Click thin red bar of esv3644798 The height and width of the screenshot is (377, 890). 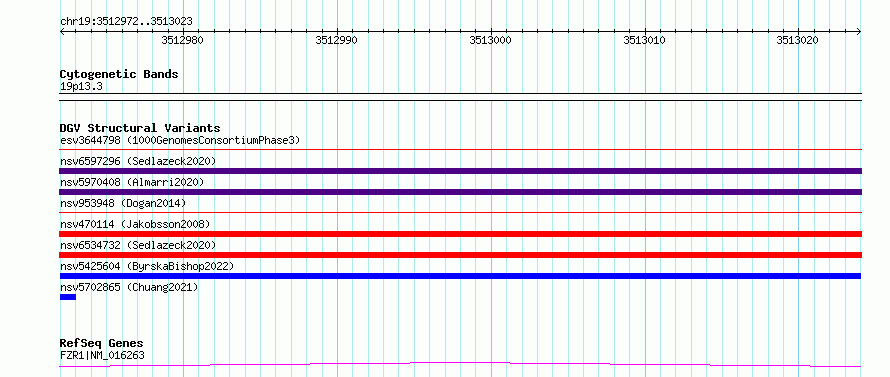pos(460,150)
